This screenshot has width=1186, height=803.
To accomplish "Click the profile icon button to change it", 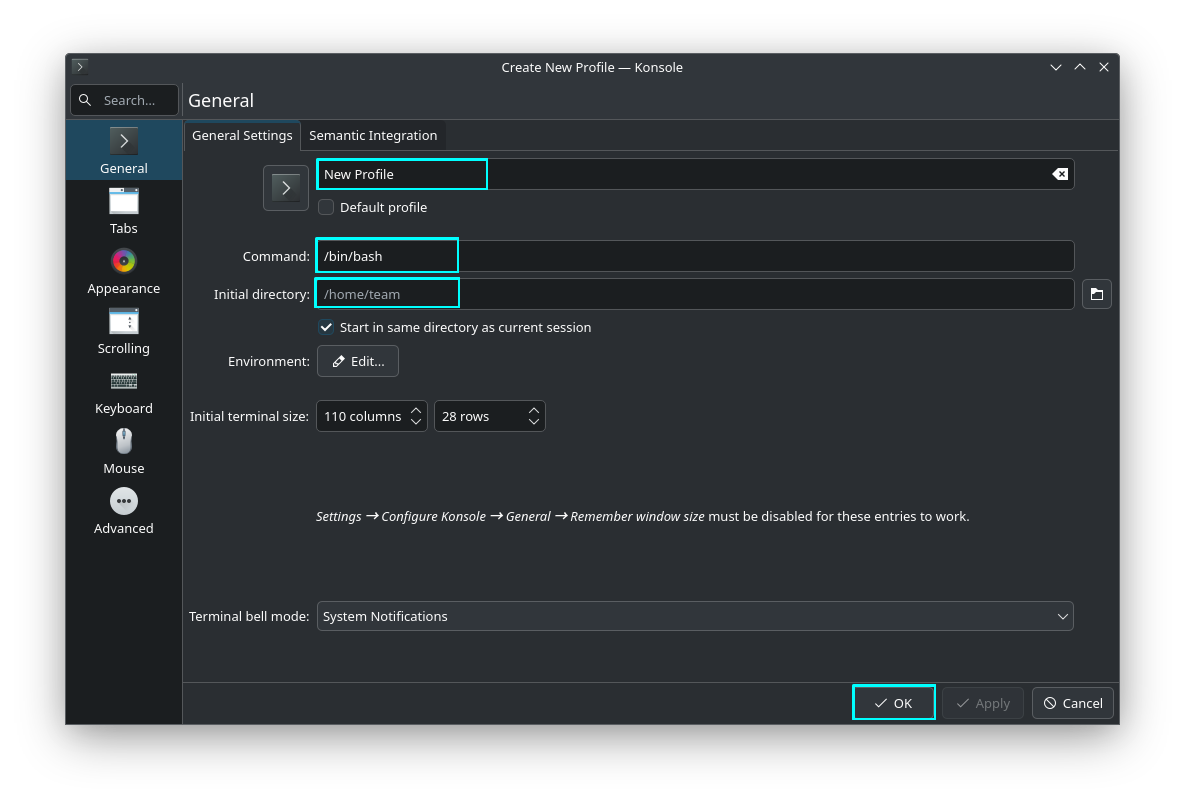I will [285, 188].
